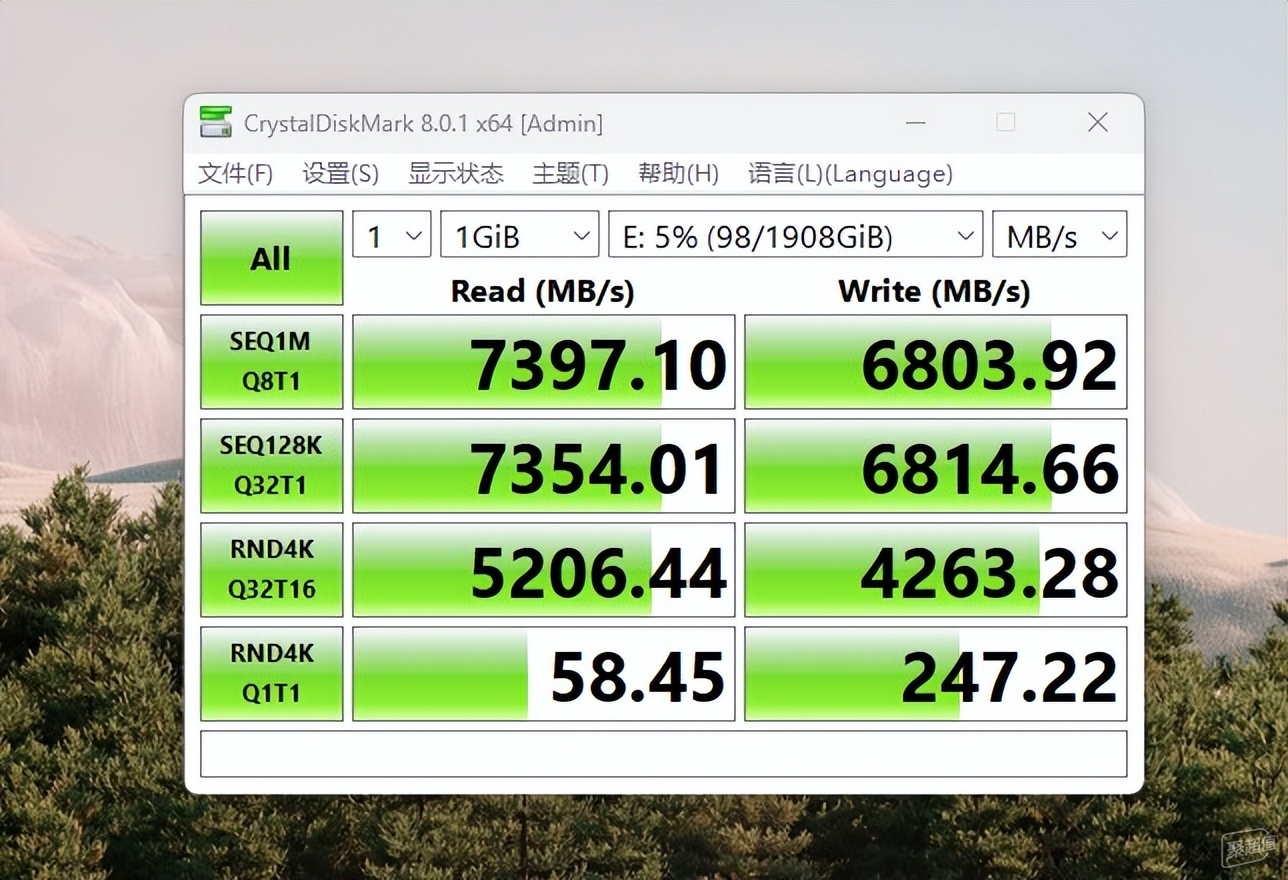Open the MB/s unit dropdown
This screenshot has width=1288, height=880.
(1059, 235)
